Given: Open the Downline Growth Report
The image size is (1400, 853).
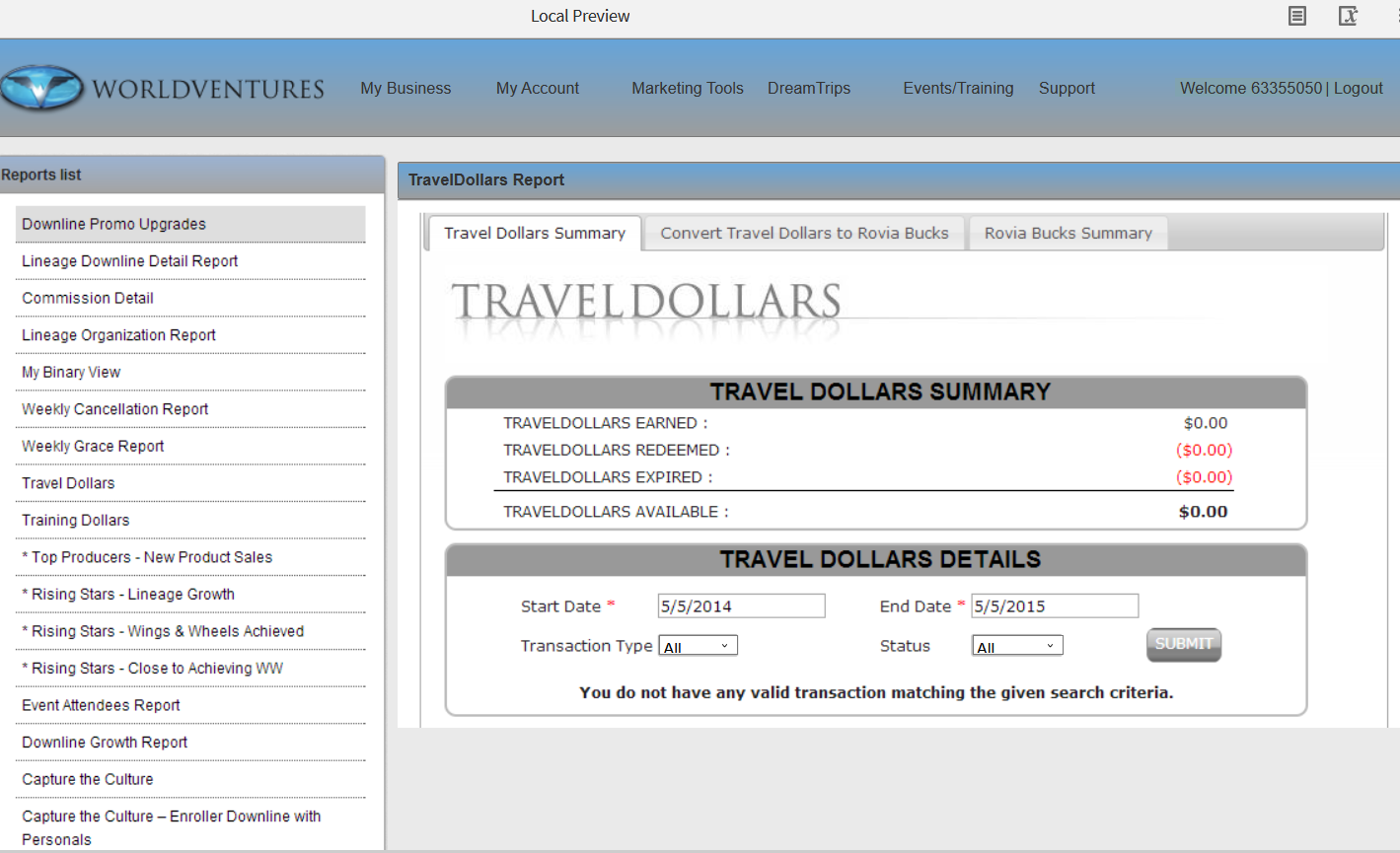Looking at the screenshot, I should (x=190, y=742).
